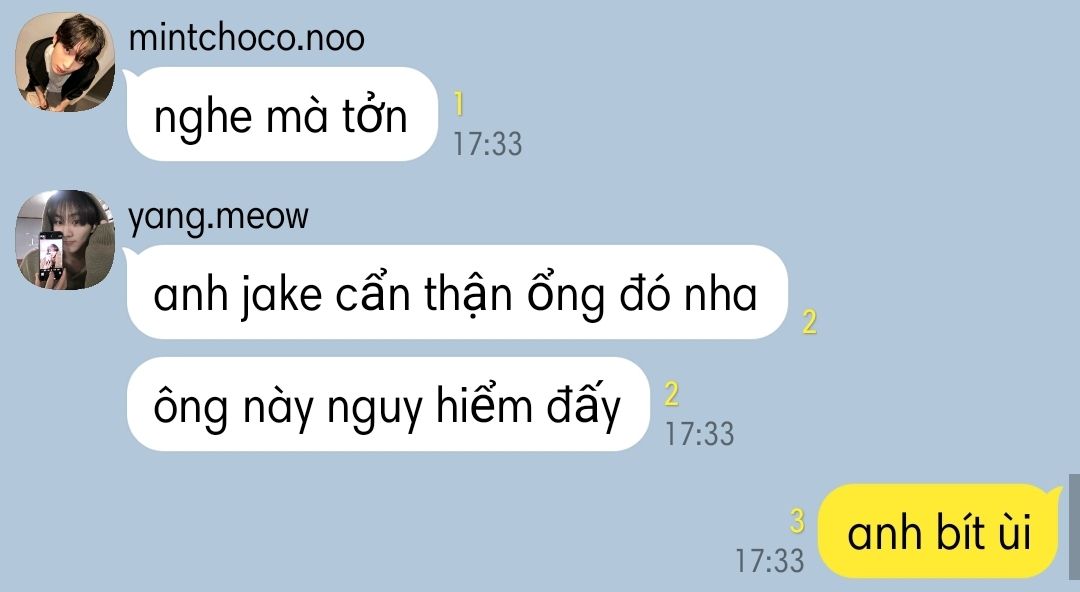The image size is (1080, 592).
Task: Click the 17:33 timestamp beside "anh bít ùi"
Action: pos(769,560)
